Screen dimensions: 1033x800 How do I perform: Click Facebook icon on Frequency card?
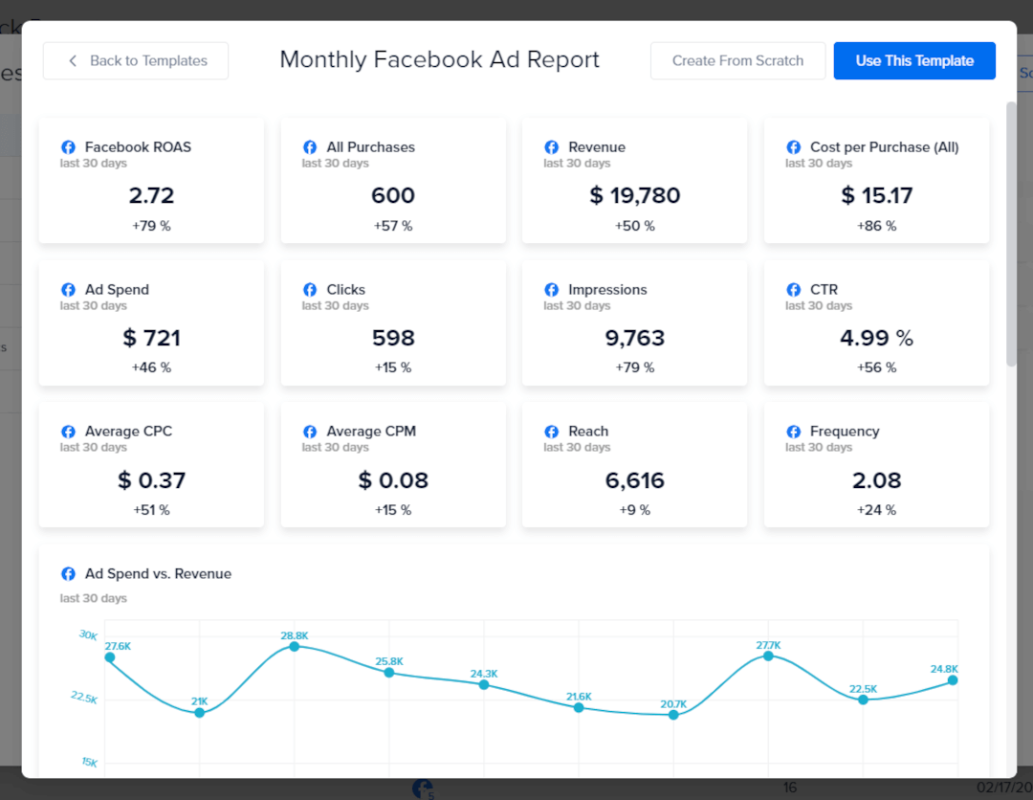794,432
